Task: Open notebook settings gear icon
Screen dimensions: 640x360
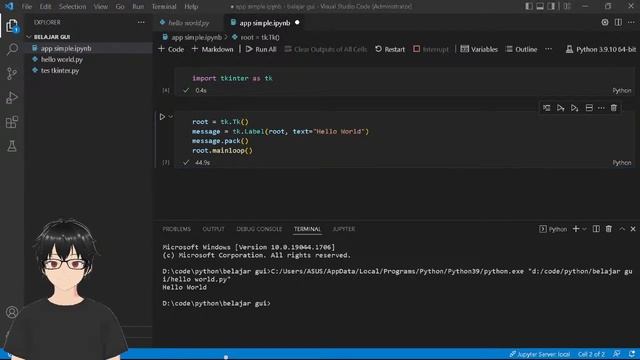Action: click(604, 22)
